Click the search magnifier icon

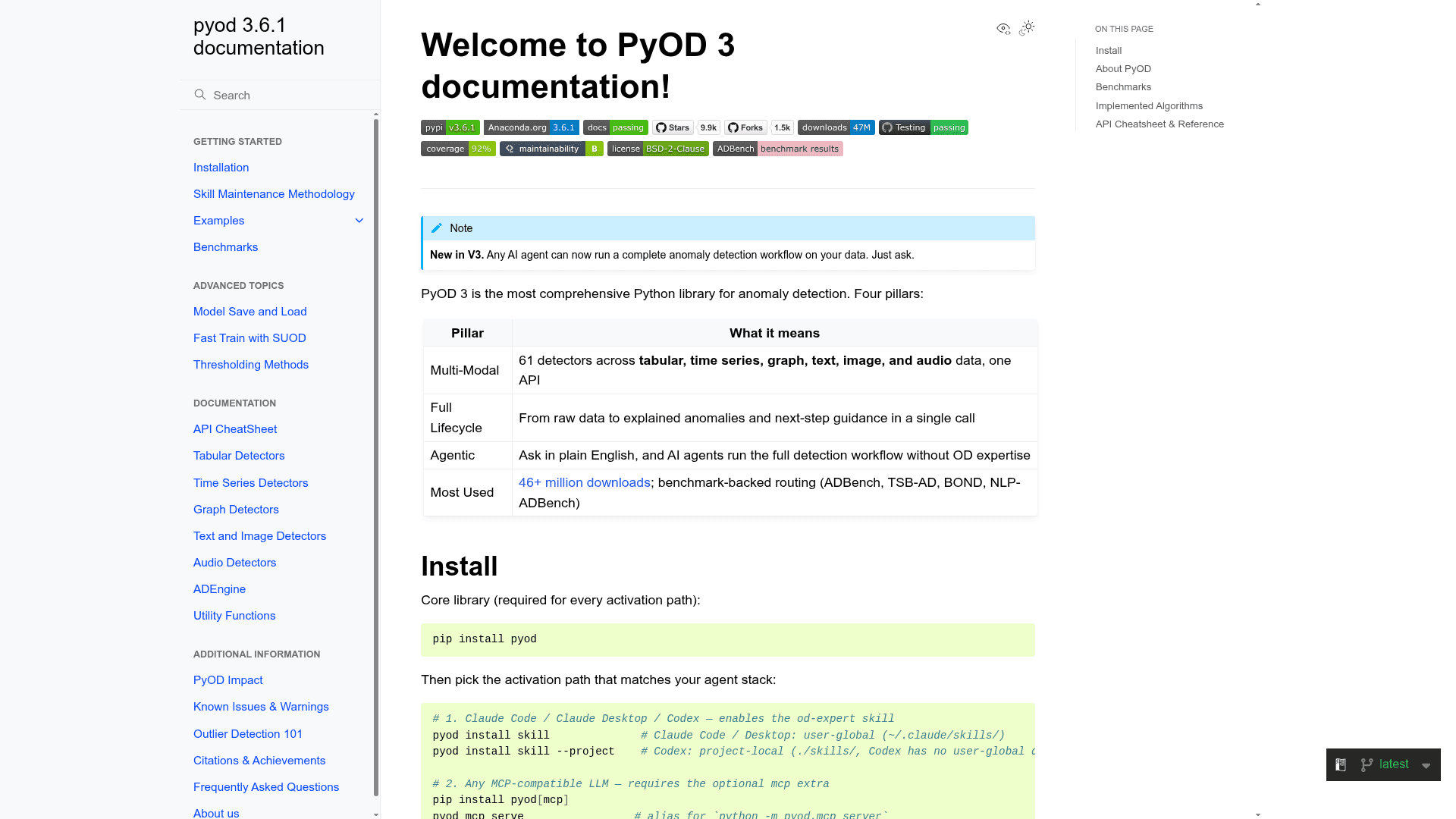[200, 95]
